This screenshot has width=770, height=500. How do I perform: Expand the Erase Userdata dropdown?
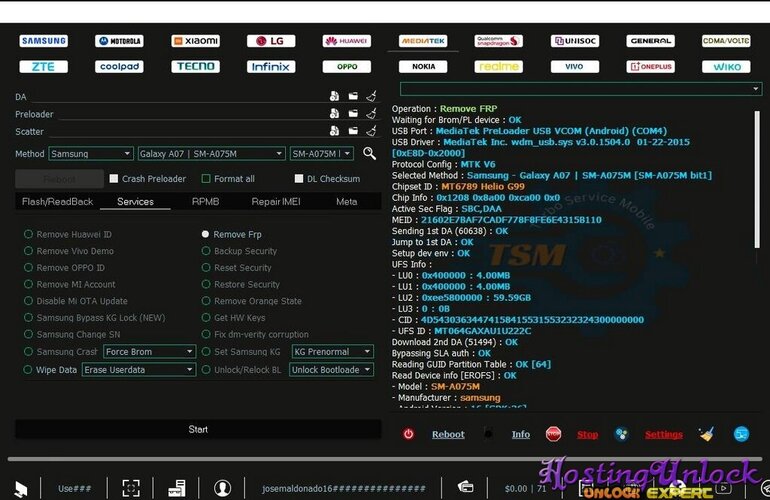pos(139,369)
